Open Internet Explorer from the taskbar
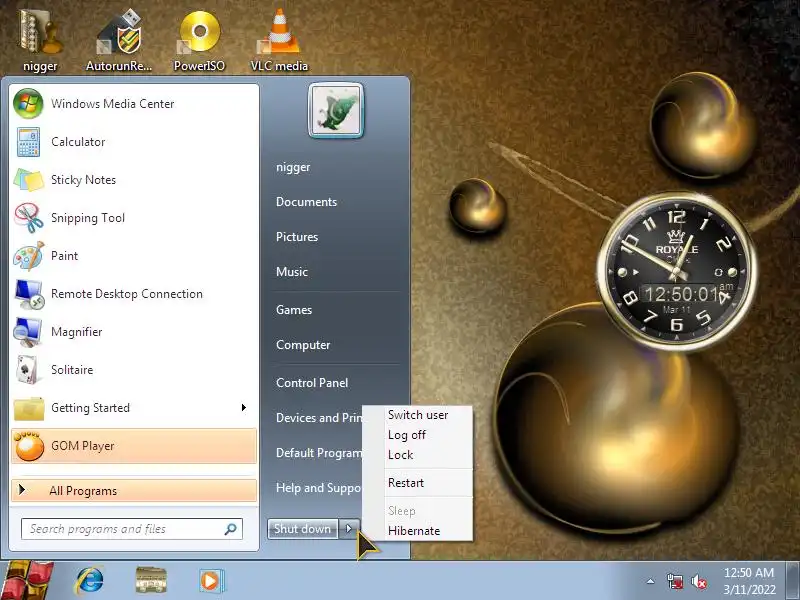The width and height of the screenshot is (800, 600). [90, 581]
